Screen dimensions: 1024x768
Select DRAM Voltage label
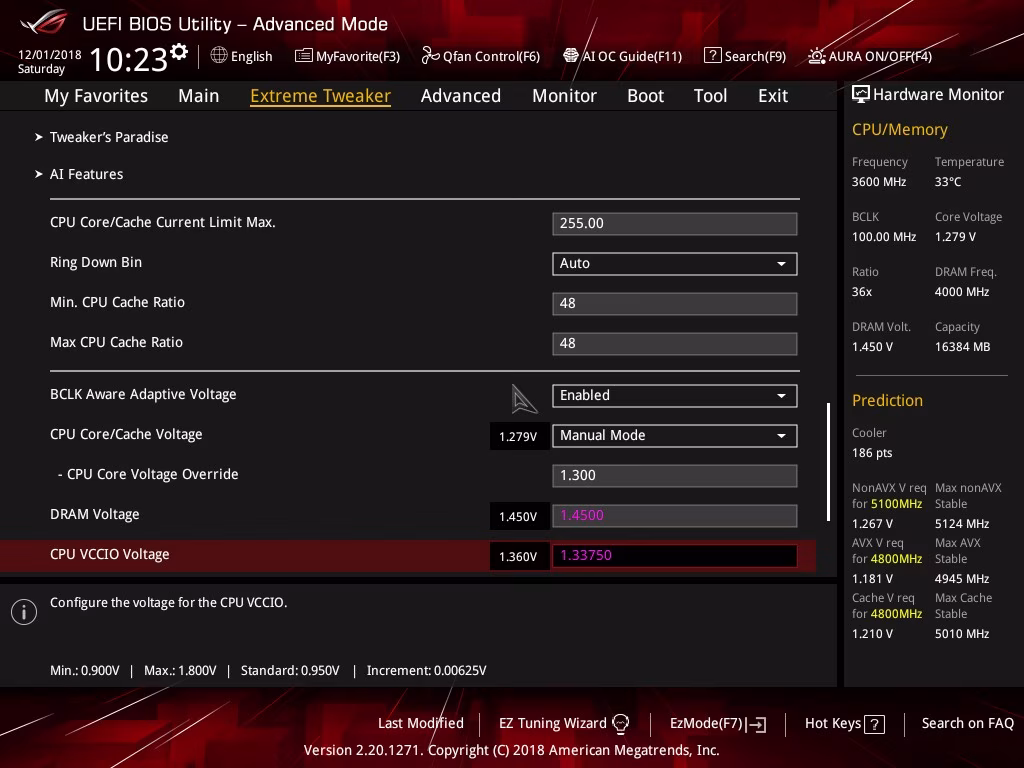(95, 515)
